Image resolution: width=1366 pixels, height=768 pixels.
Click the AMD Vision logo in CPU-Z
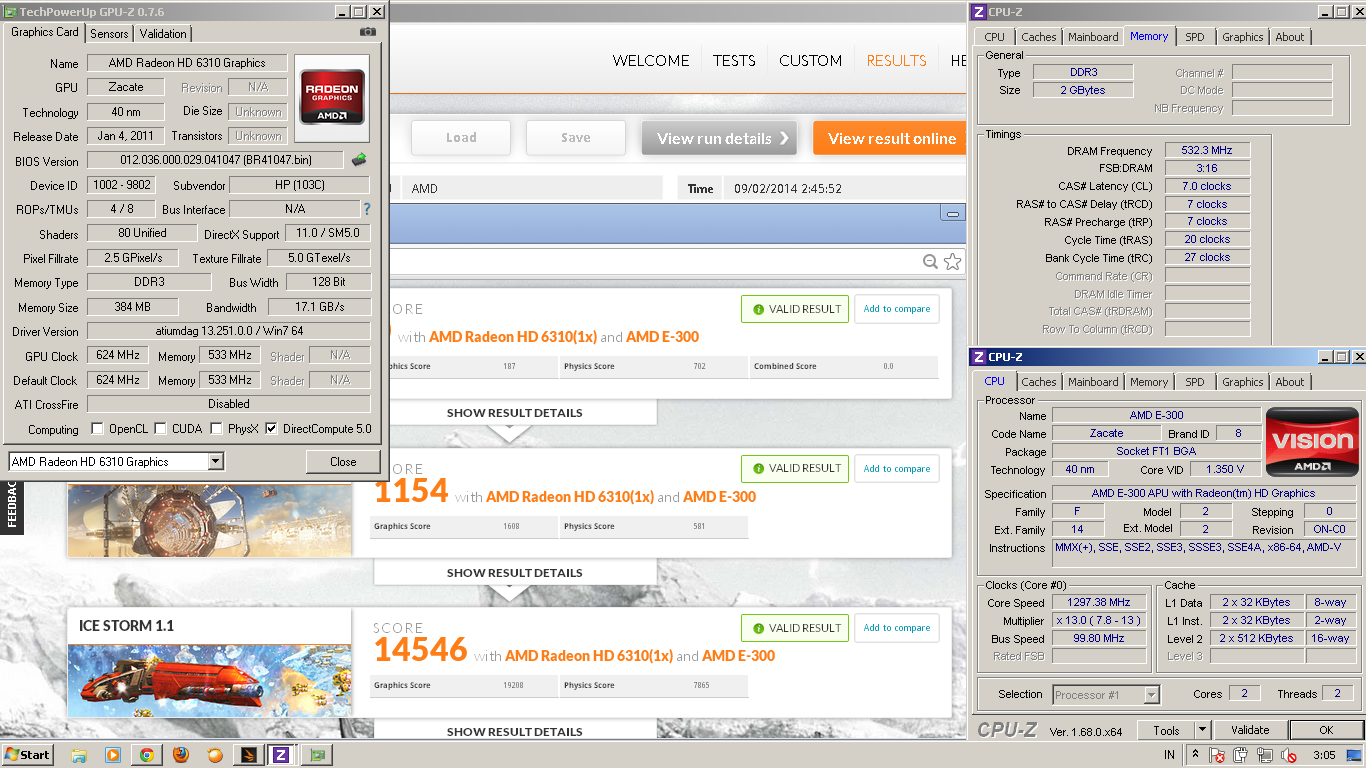1311,442
